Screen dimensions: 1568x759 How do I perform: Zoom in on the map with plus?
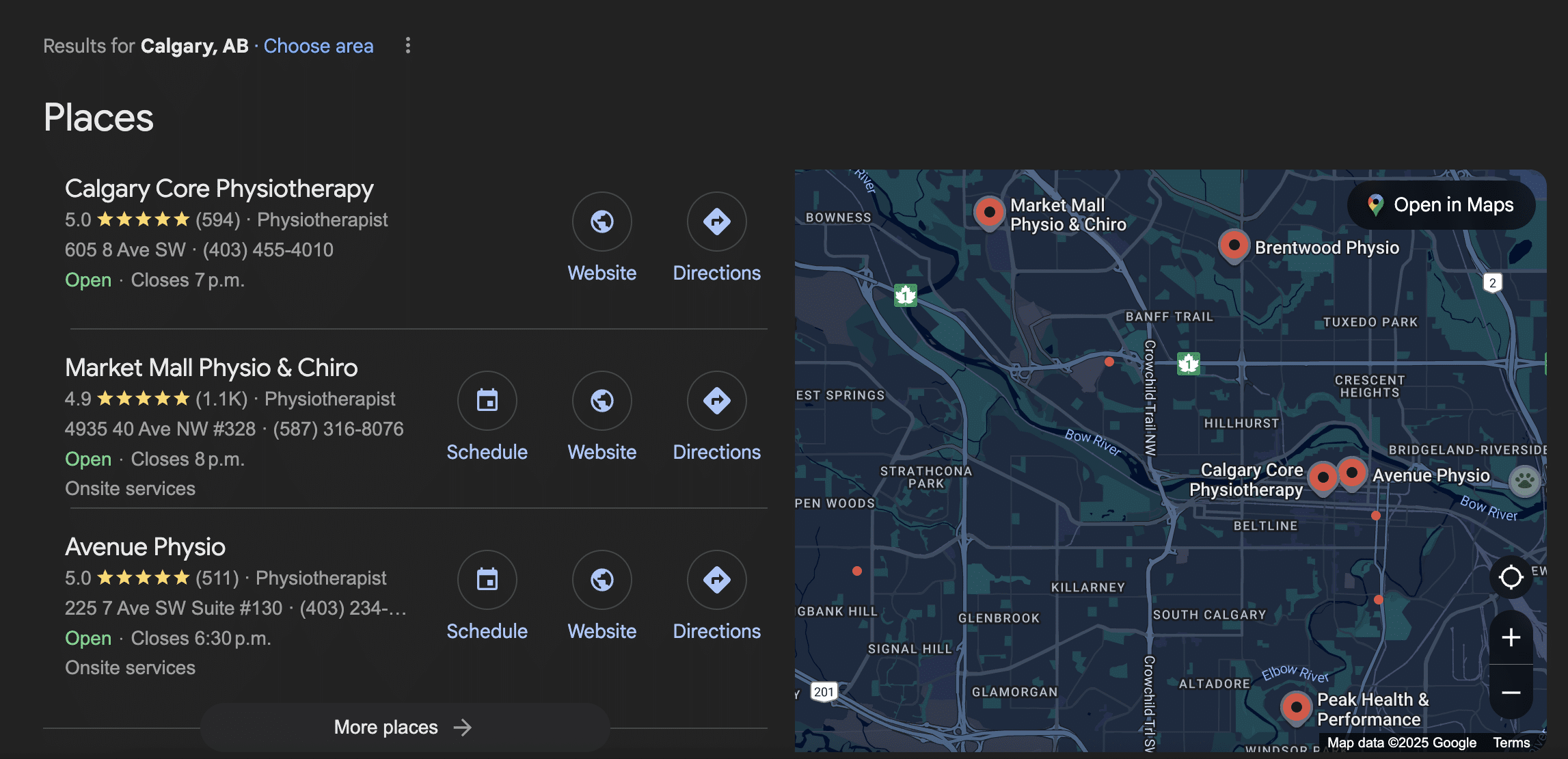[1511, 637]
